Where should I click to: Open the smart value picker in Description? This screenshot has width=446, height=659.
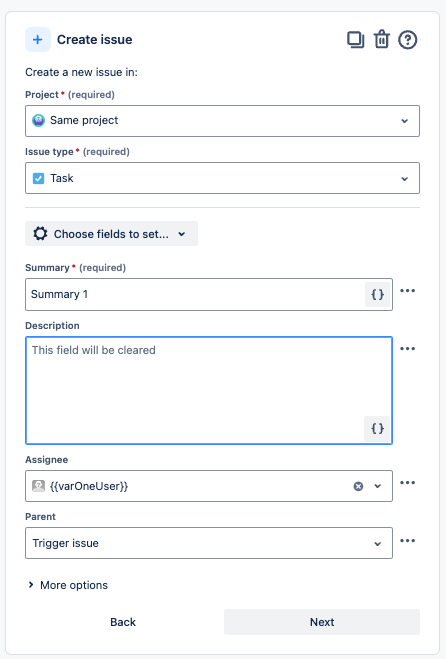pos(377,429)
